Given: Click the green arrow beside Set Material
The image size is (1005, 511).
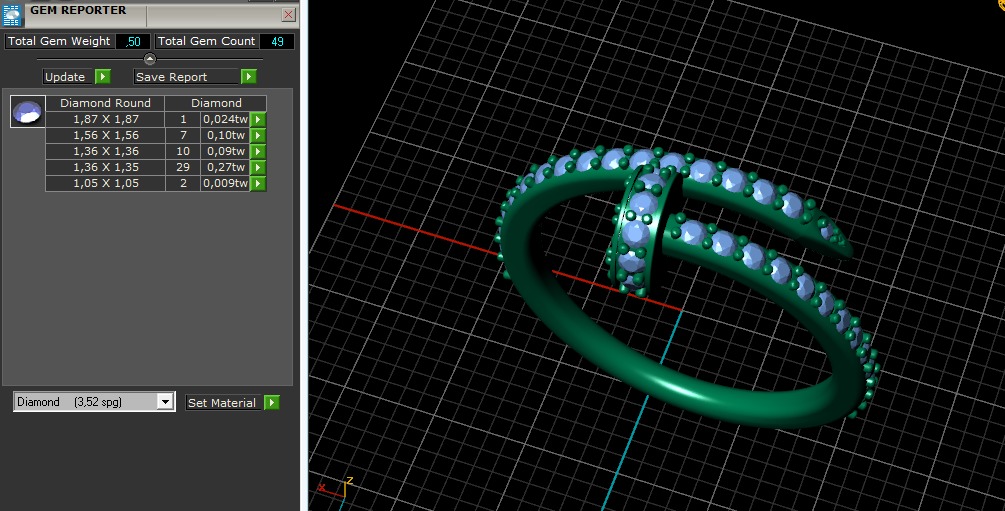Looking at the screenshot, I should tap(272, 402).
